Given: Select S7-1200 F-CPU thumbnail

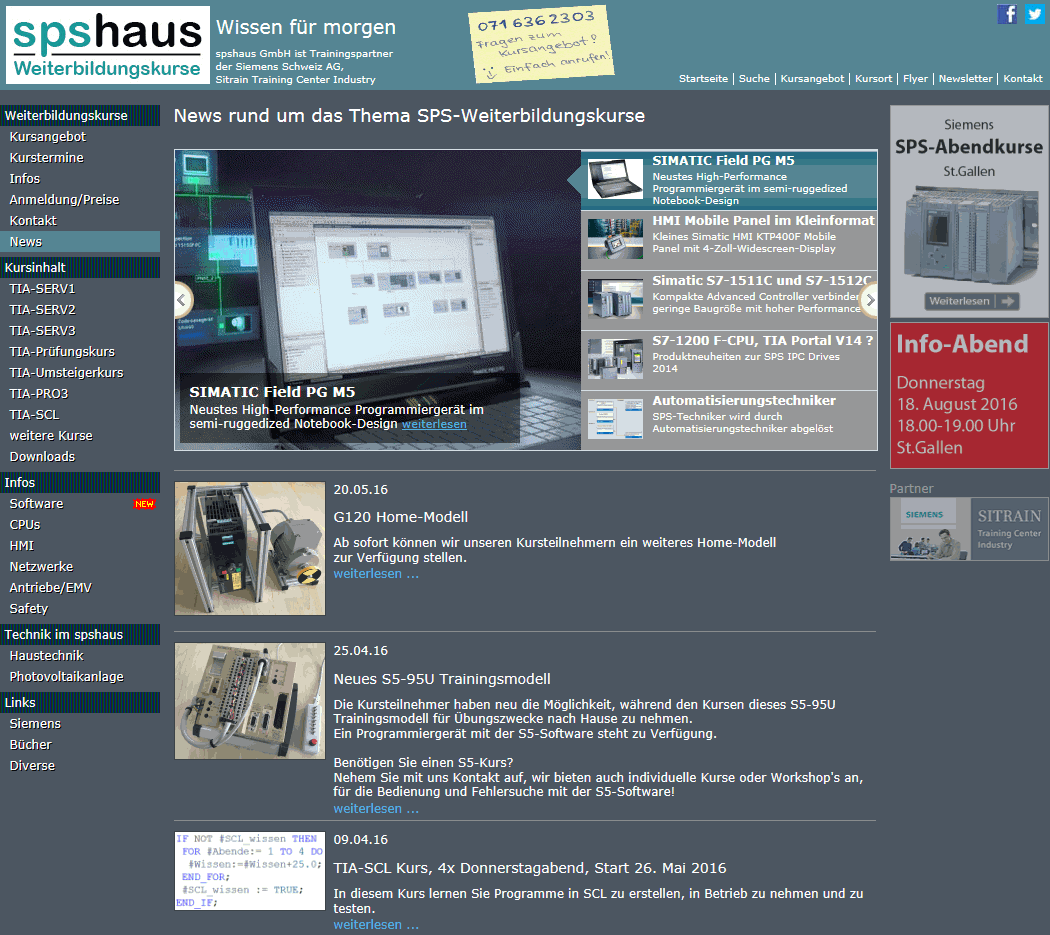Looking at the screenshot, I should click(615, 359).
